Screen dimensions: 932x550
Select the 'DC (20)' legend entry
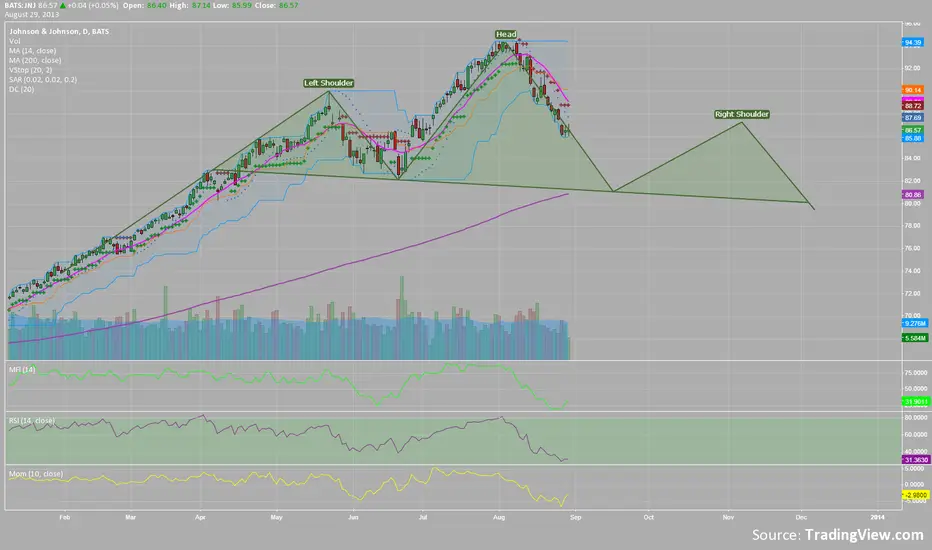21,89
